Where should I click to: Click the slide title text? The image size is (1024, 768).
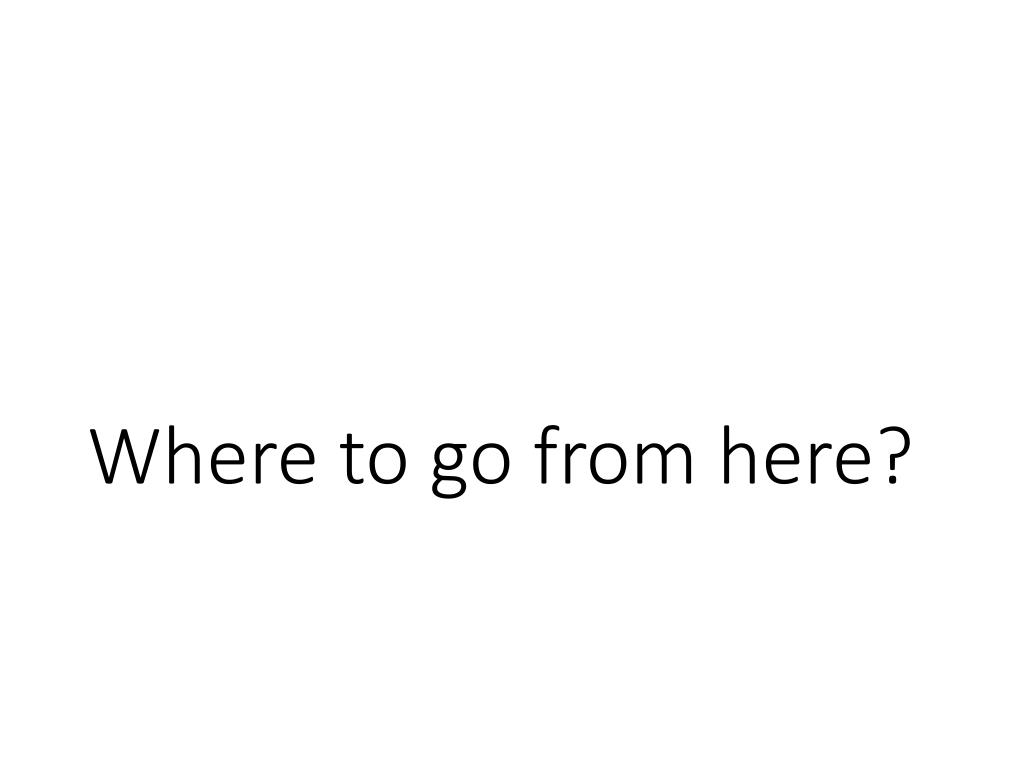(500, 458)
